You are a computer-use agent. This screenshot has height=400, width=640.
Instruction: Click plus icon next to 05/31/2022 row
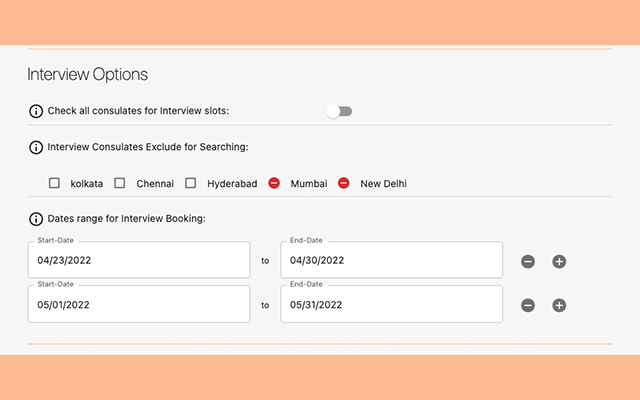[x=559, y=305]
